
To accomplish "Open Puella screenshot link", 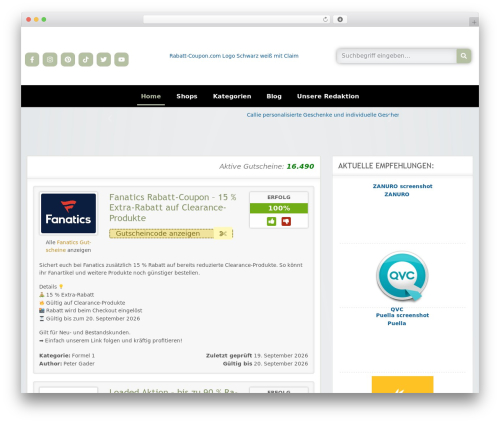I will coord(402,315).
